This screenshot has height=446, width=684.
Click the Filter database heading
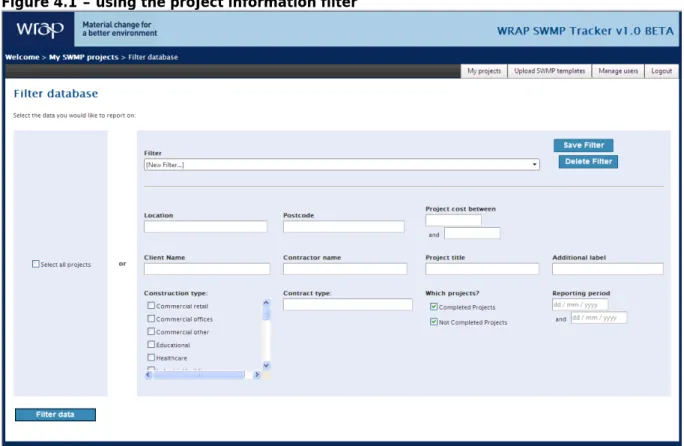click(56, 93)
